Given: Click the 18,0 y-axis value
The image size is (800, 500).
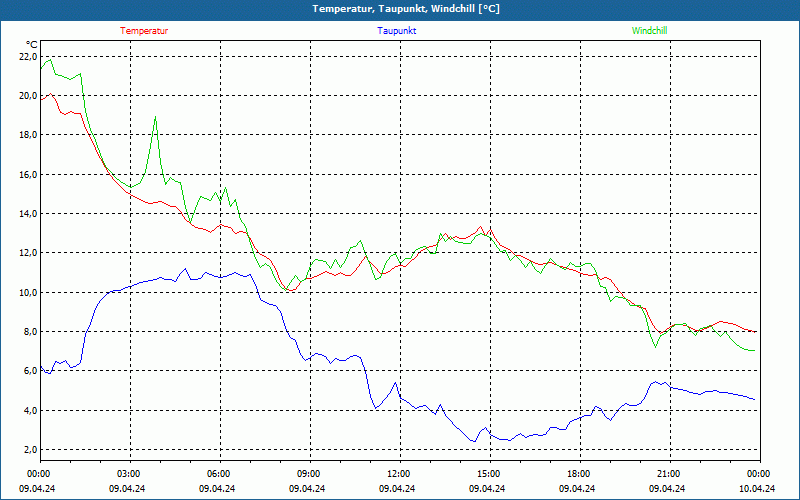Looking at the screenshot, I should [28, 135].
